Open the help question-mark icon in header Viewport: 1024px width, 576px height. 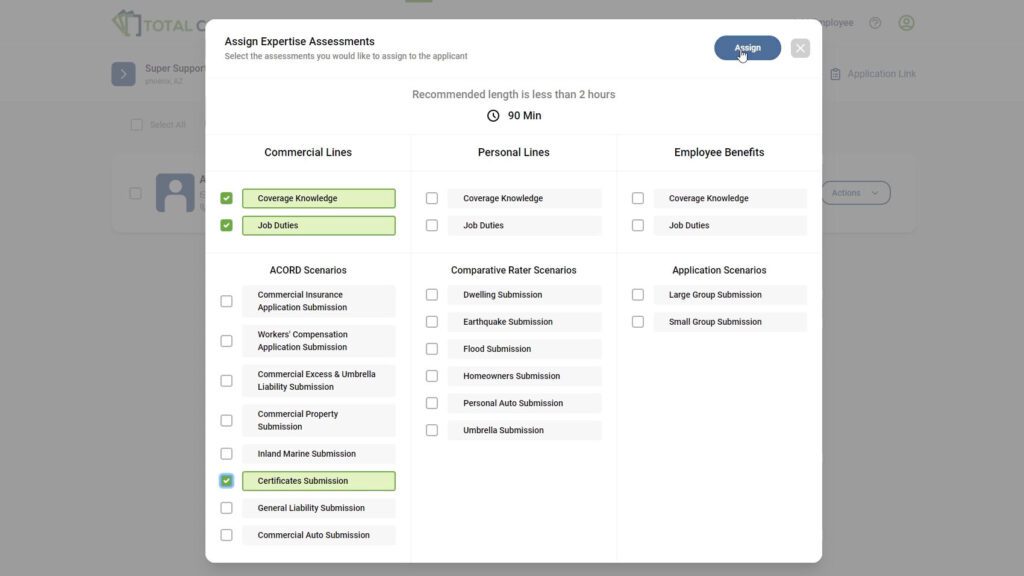click(x=876, y=22)
